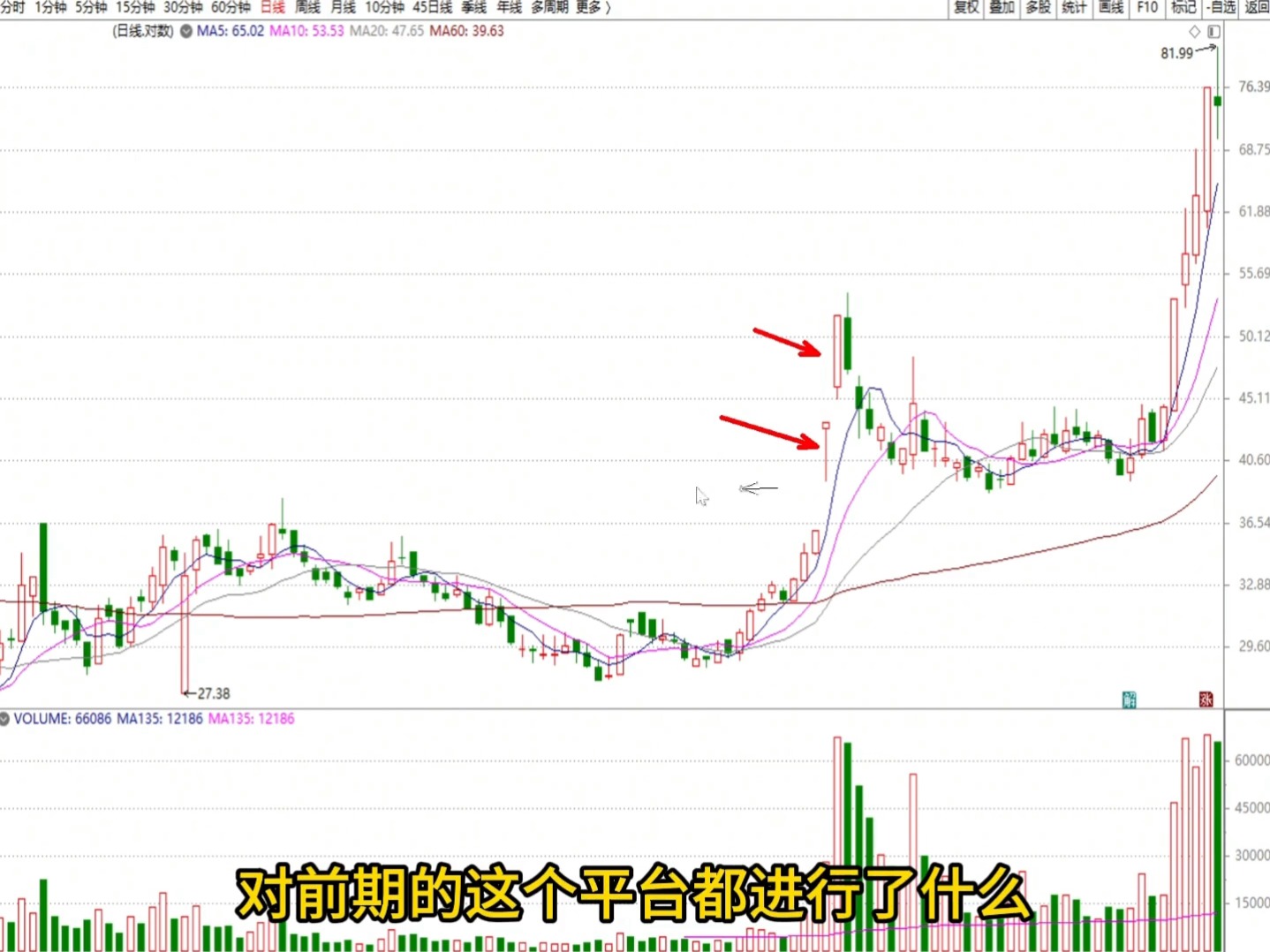Click the 40.60 price axis value
The height and width of the screenshot is (952, 1270).
[1254, 459]
